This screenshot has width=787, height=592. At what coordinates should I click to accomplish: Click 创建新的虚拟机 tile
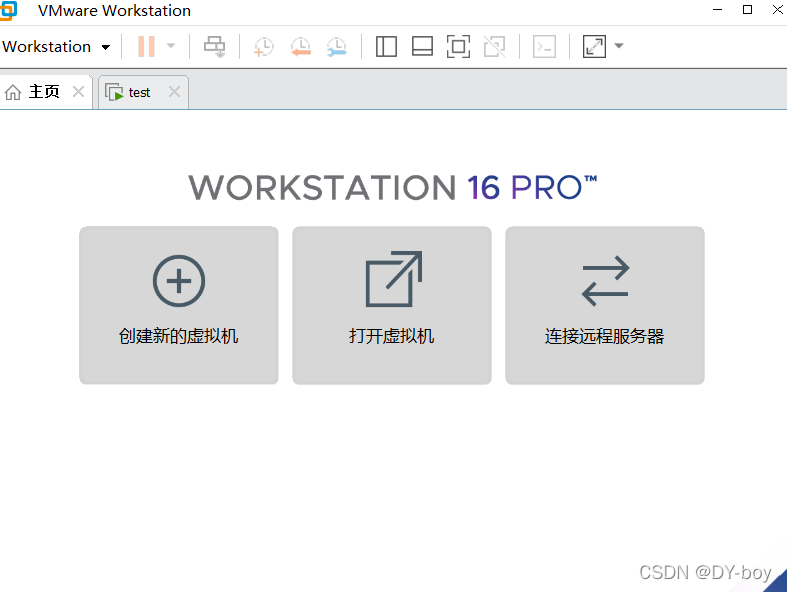[x=179, y=305]
